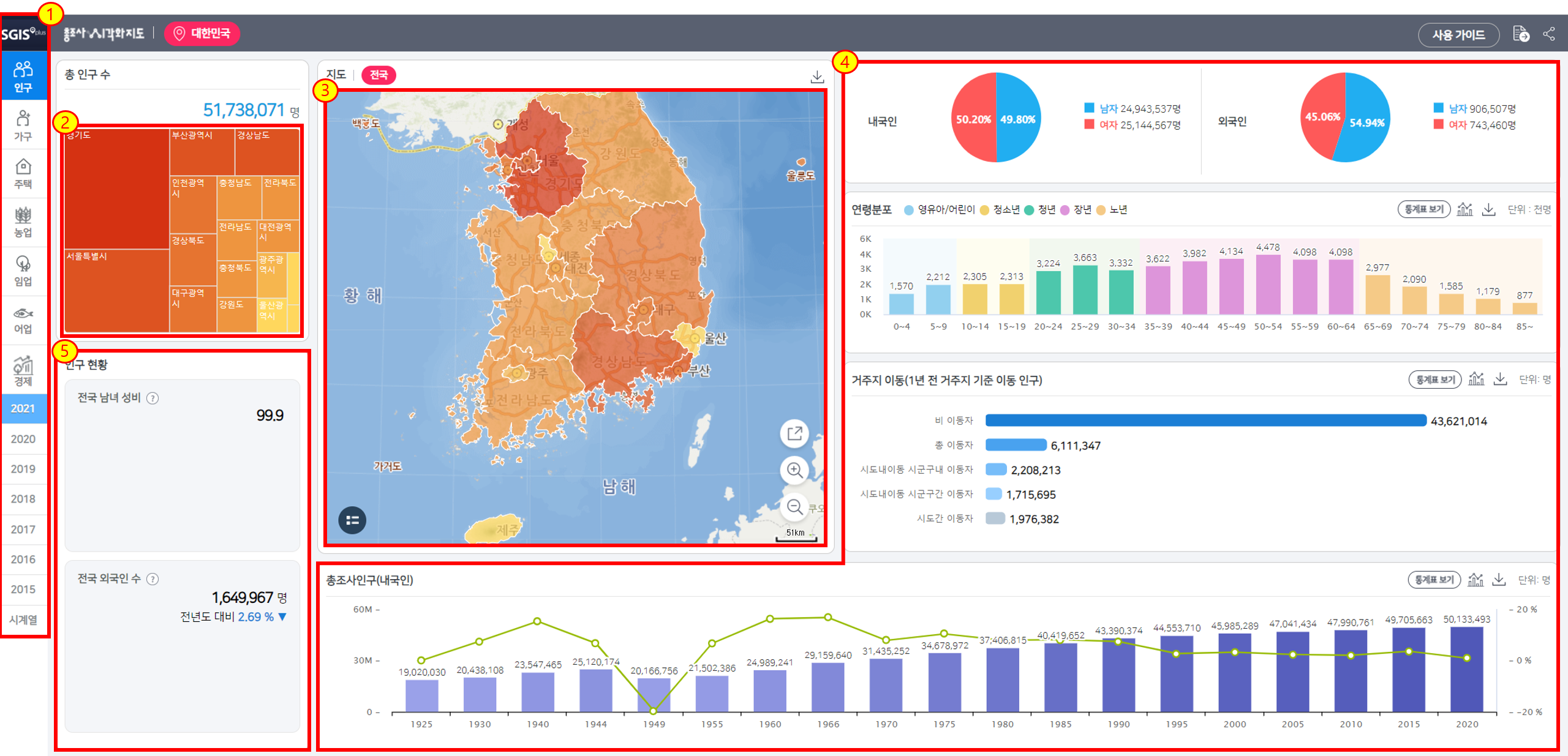Image resolution: width=1568 pixels, height=756 pixels.
Task: Select the 2019 year tab
Action: [x=23, y=469]
